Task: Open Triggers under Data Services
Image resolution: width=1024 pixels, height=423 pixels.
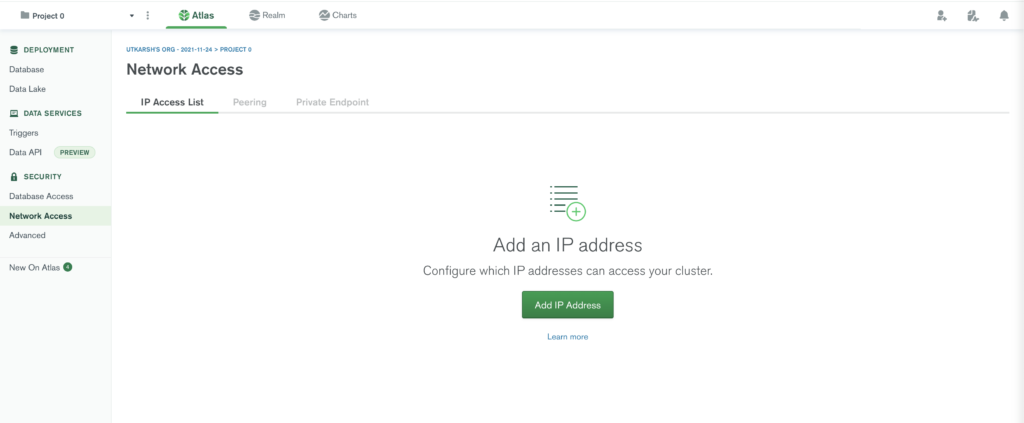Action: (x=23, y=132)
